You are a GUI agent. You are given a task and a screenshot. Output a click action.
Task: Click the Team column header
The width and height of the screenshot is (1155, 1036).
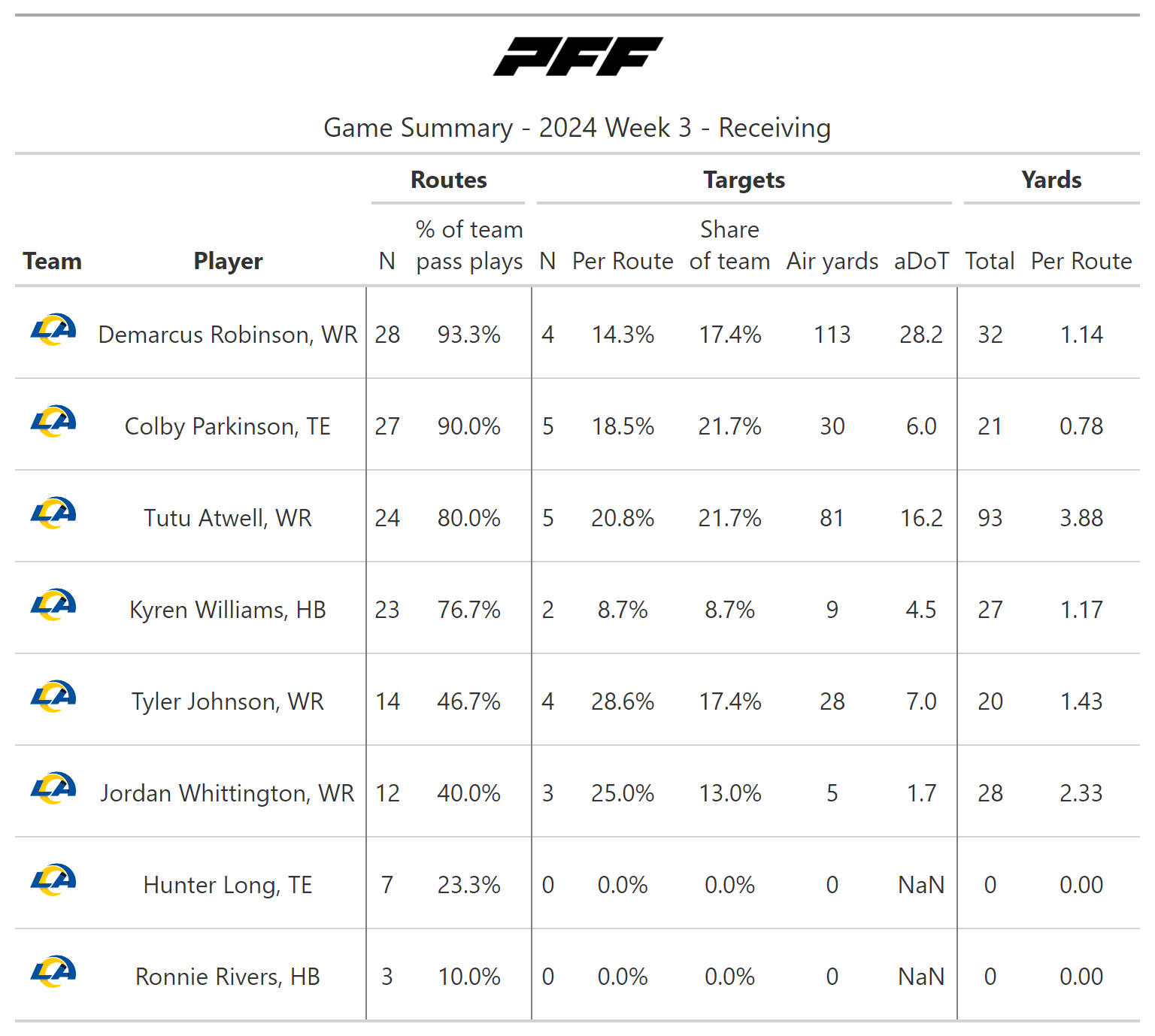[52, 261]
